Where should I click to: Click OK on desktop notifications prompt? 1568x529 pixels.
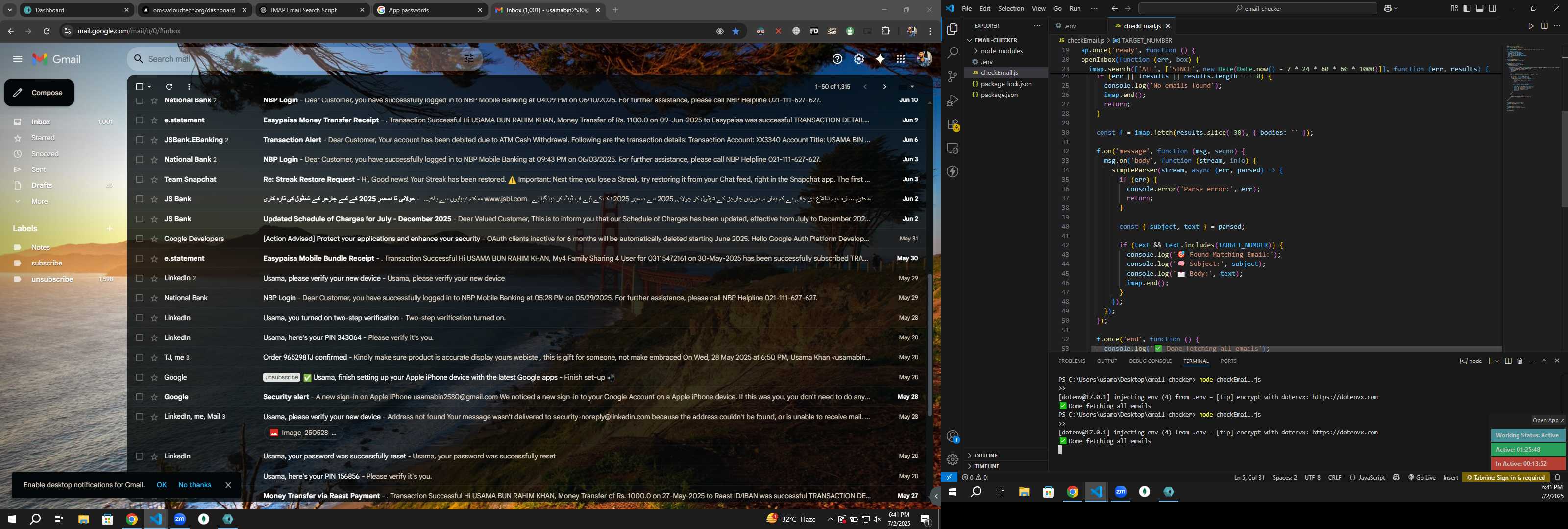(x=161, y=485)
